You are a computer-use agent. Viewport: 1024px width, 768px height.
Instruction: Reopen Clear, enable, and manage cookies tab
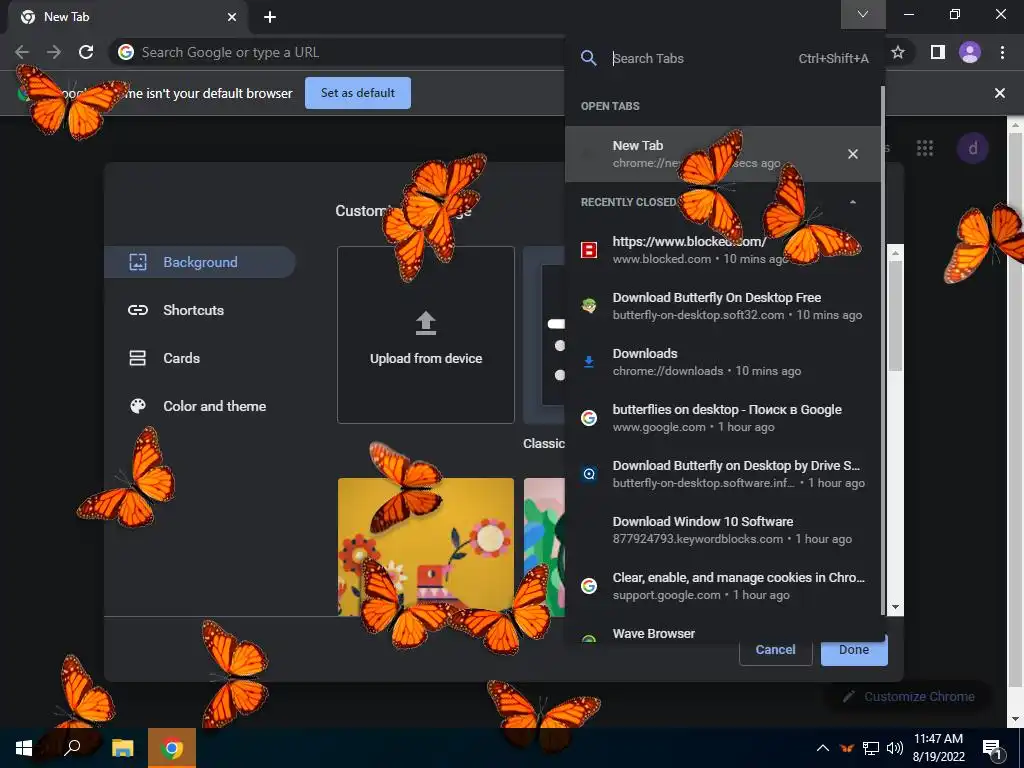724,586
